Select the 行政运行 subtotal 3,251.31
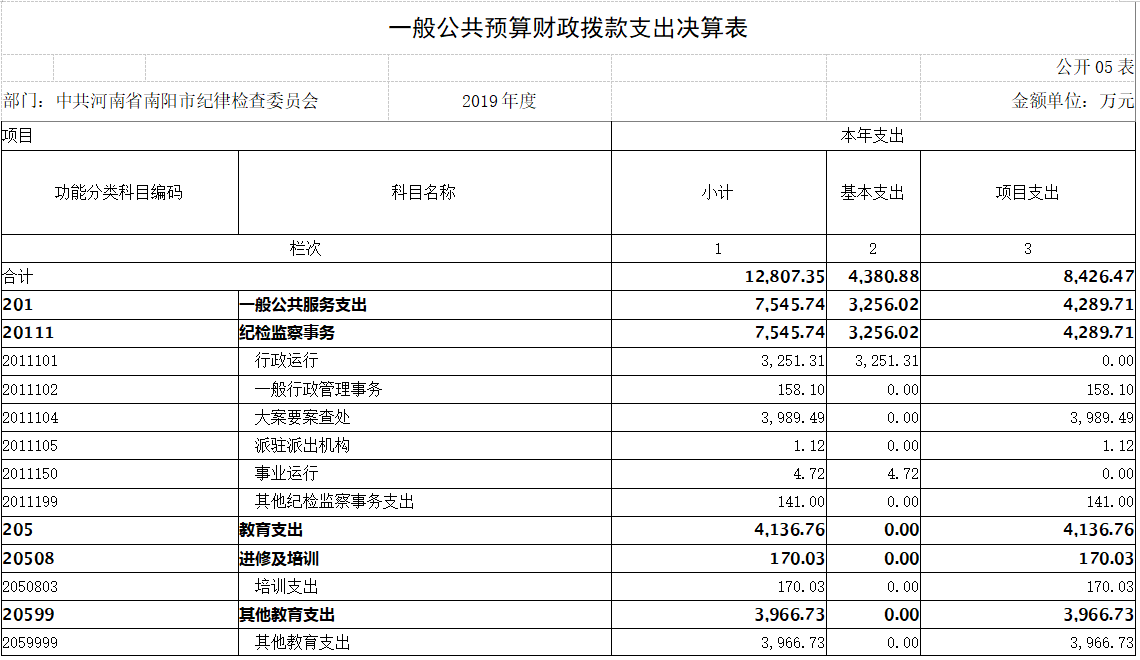The width and height of the screenshot is (1140, 660). (792, 361)
